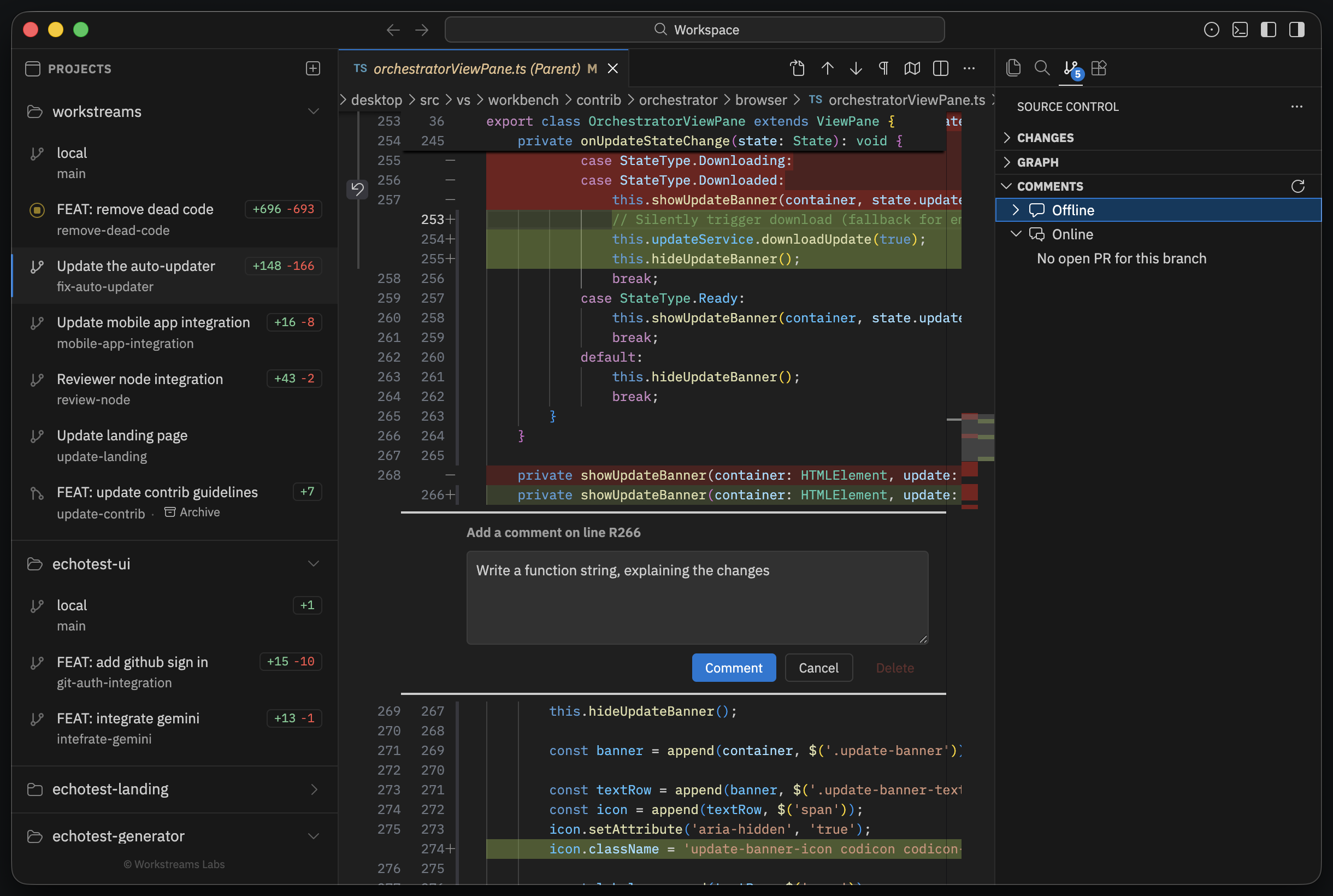The width and height of the screenshot is (1333, 896).
Task: Collapse the workstreams project section
Action: [x=314, y=111]
